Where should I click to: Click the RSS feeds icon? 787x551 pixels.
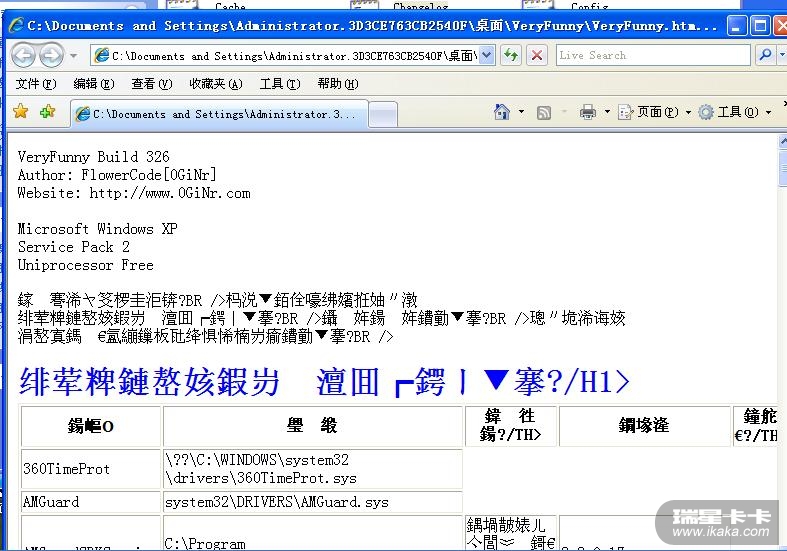click(544, 112)
